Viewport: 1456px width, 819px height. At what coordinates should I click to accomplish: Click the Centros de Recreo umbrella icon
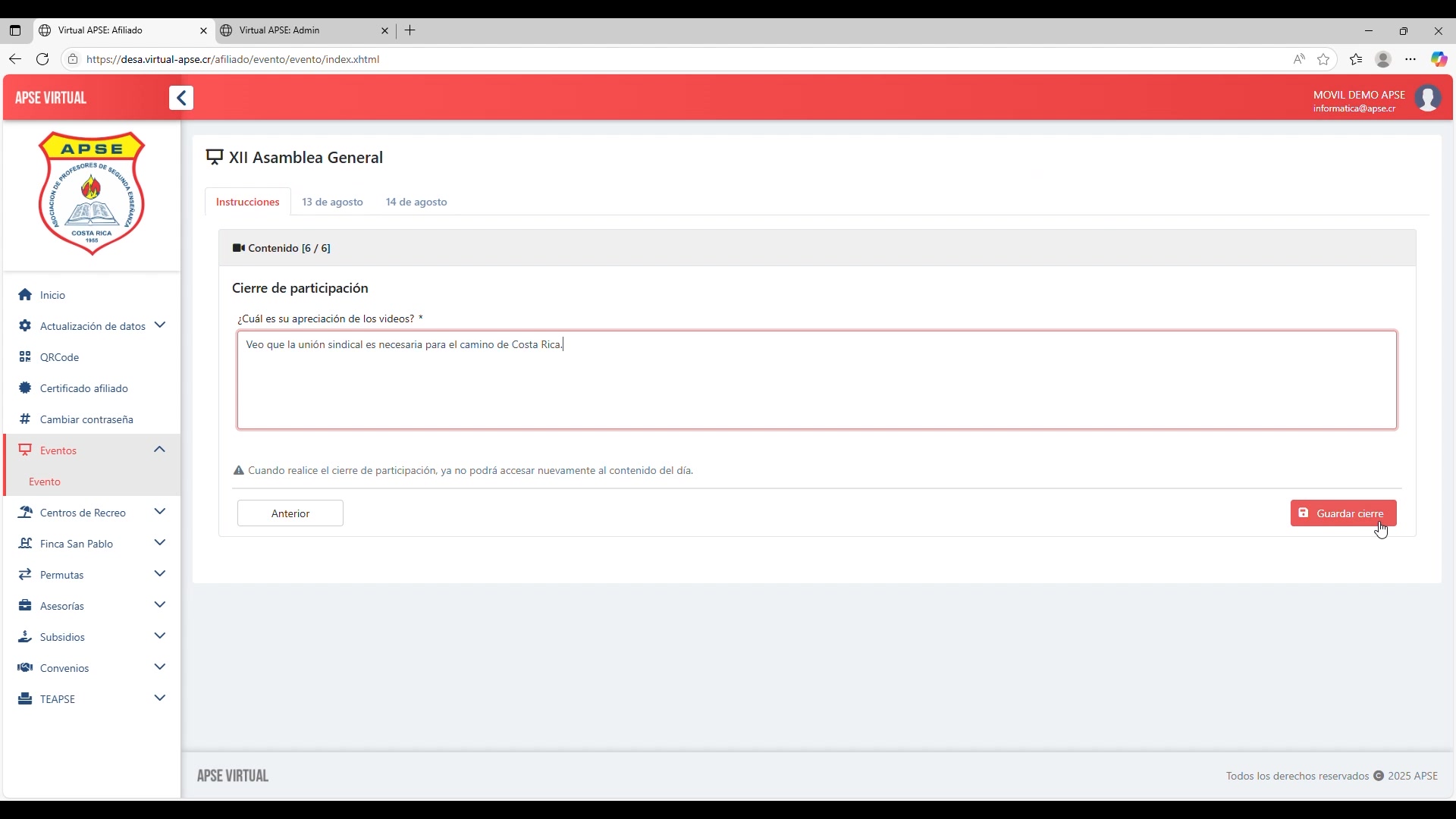[25, 512]
